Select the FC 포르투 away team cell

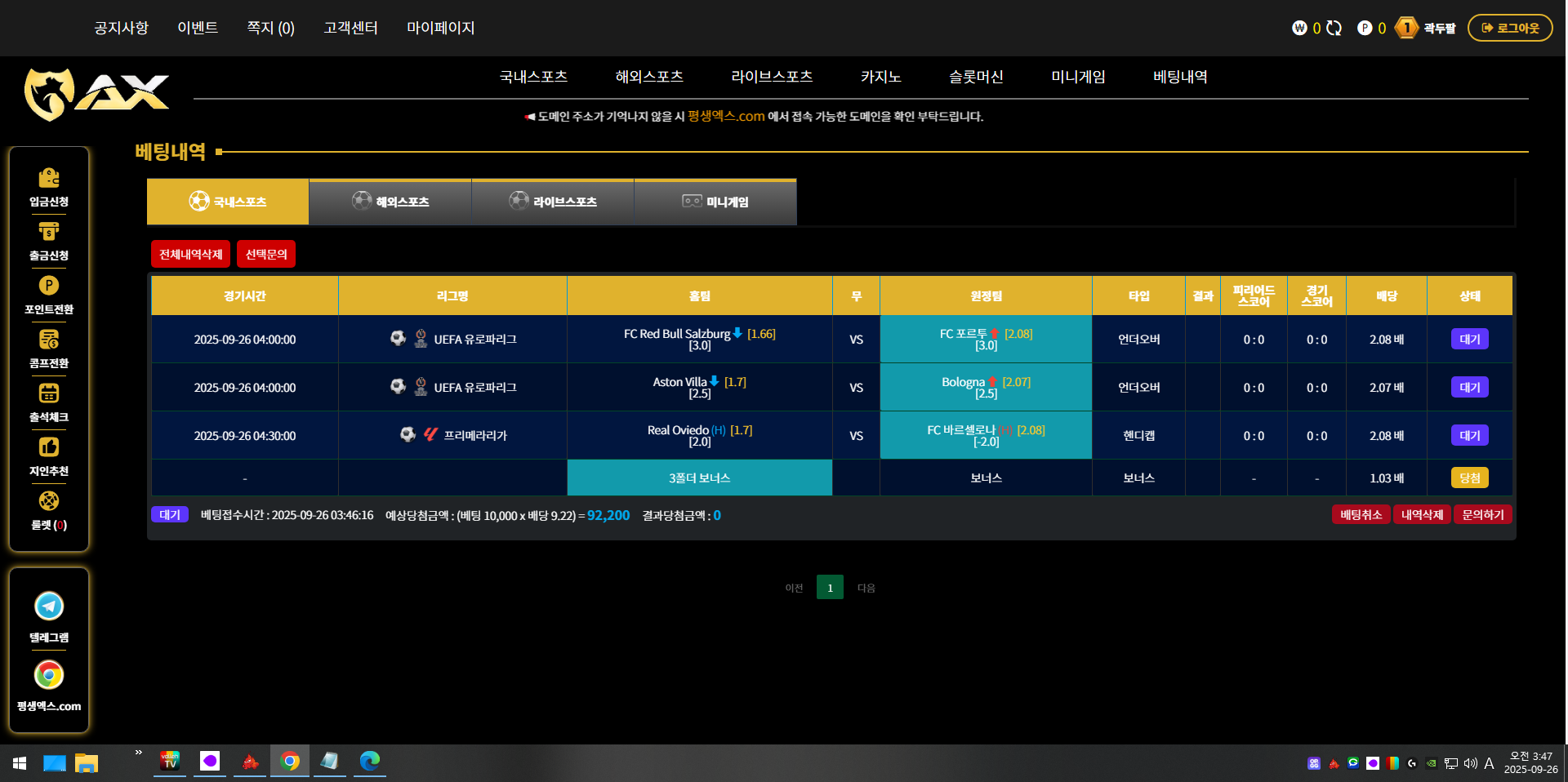pos(986,339)
